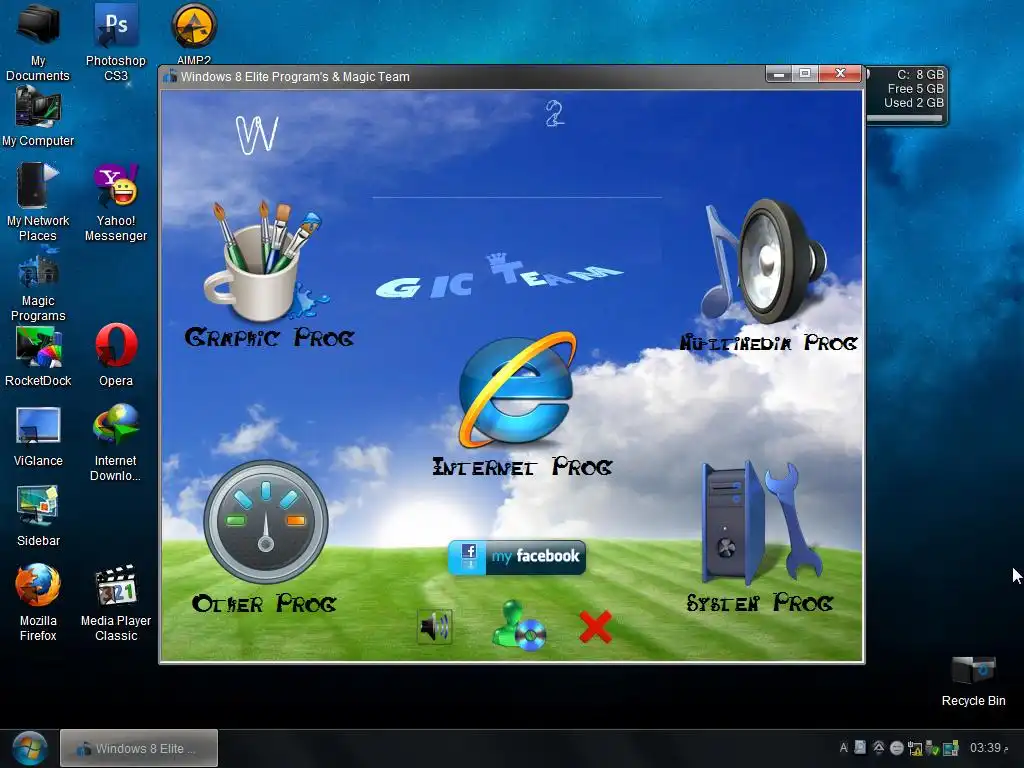The image size is (1024, 768).
Task: Click the red X exit icon
Action: click(595, 627)
